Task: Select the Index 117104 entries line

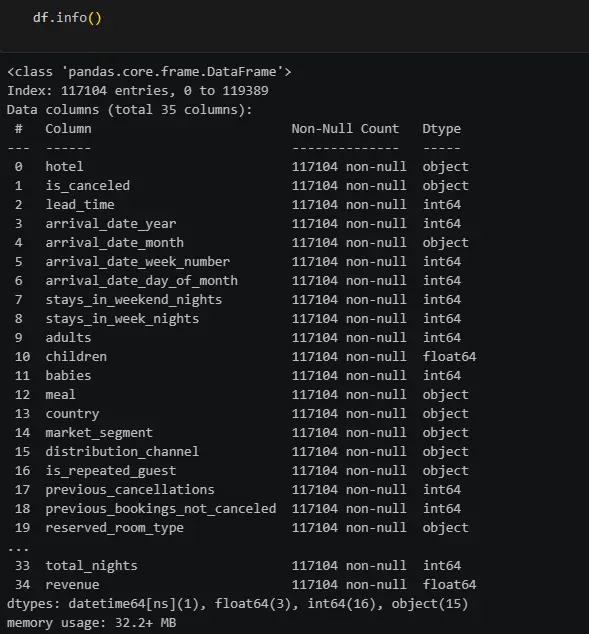Action: [x=138, y=91]
